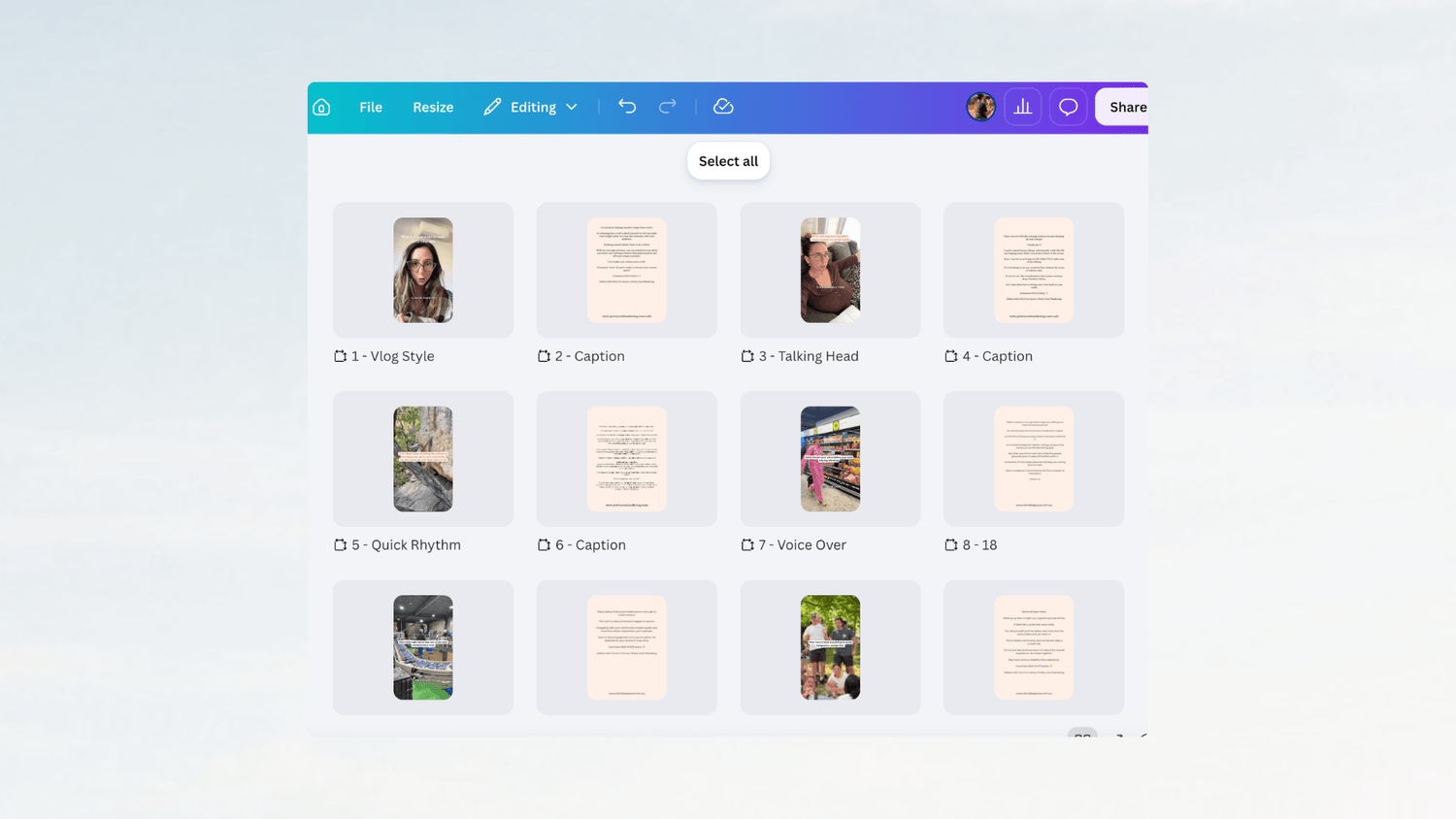Click the '5 - Quick Rhythm' page title
This screenshot has width=1456, height=819.
(406, 545)
